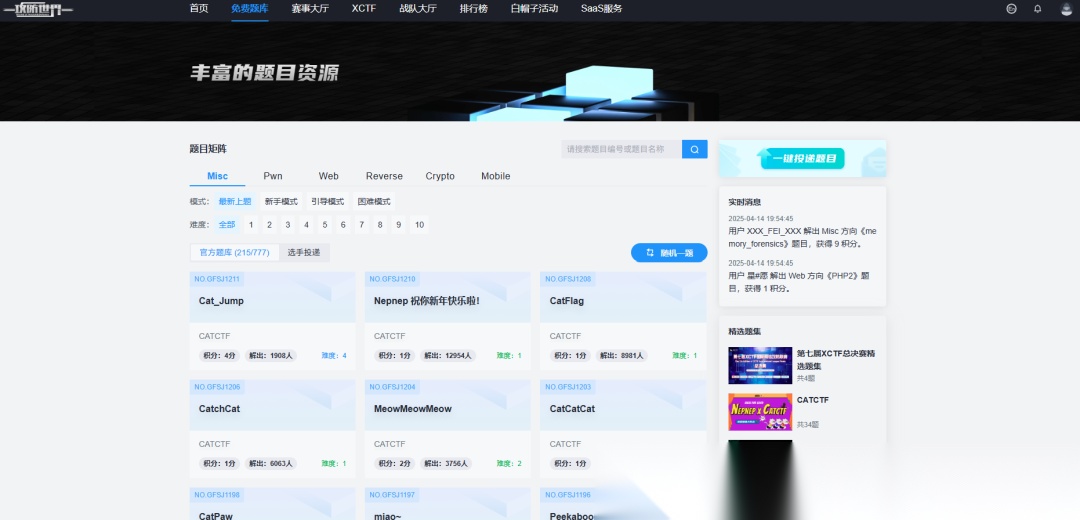Click the search magnifier button
The height and width of the screenshot is (520, 1080).
694,149
